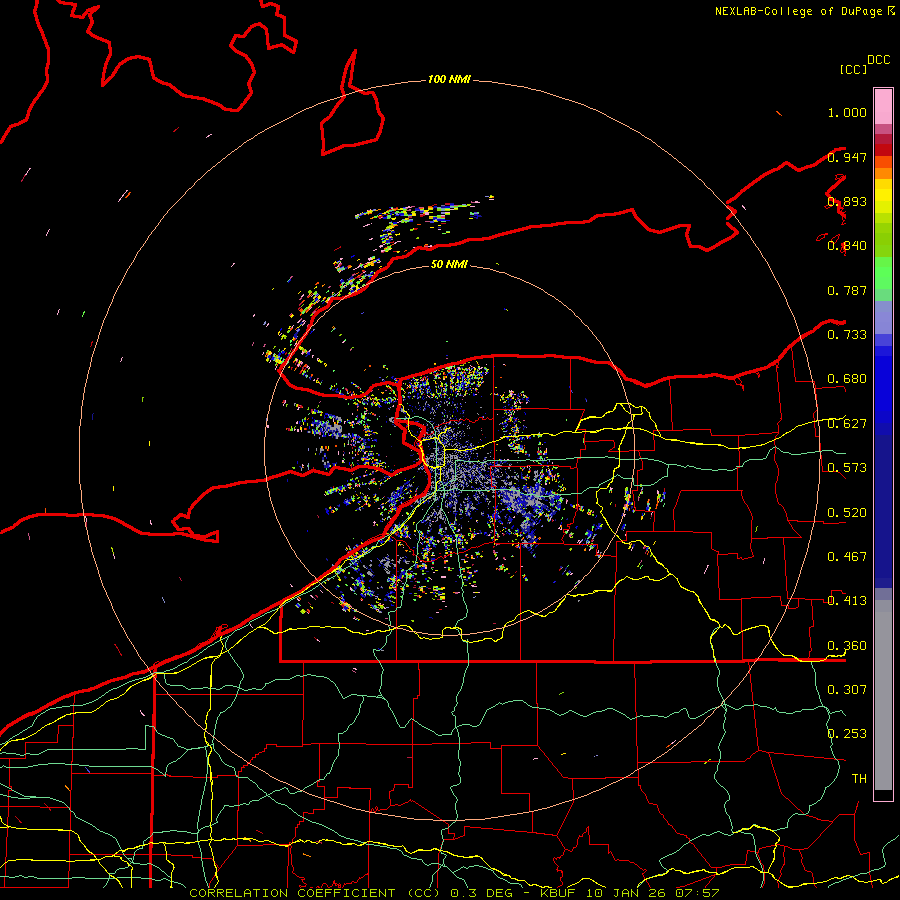Select the 0.467 legend value
This screenshot has width=900, height=900.
coord(847,557)
